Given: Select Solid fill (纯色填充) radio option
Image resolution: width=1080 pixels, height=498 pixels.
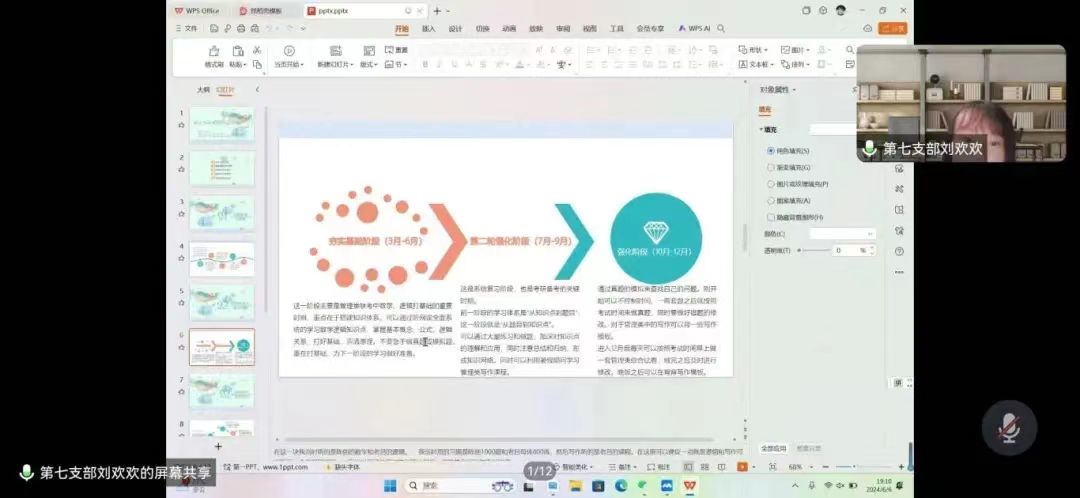Looking at the screenshot, I should click(771, 150).
